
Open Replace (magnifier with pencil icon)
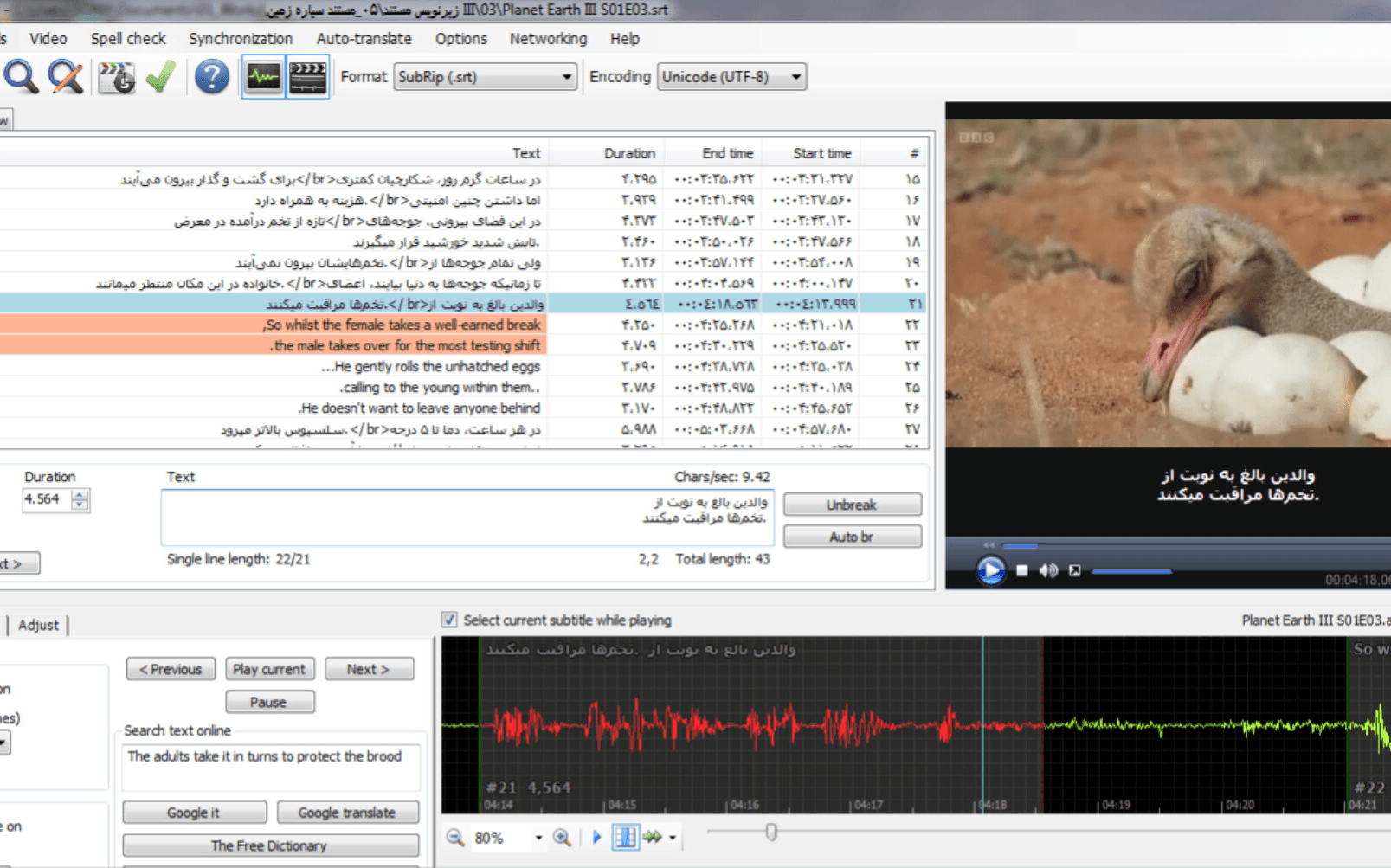tap(65, 77)
